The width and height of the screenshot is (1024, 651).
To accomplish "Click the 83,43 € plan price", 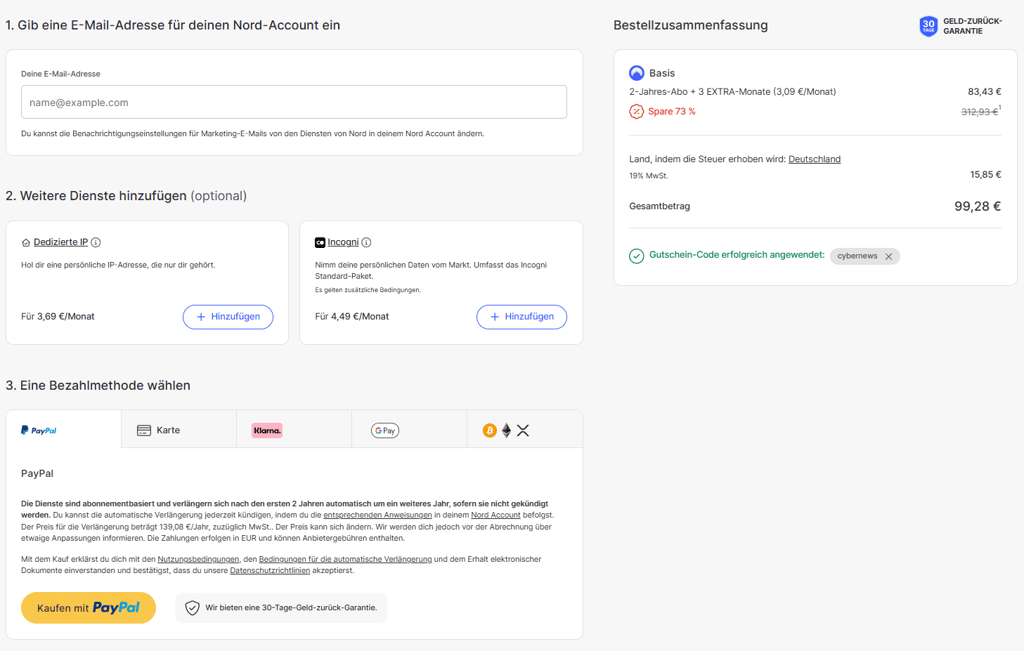I will click(x=984, y=92).
